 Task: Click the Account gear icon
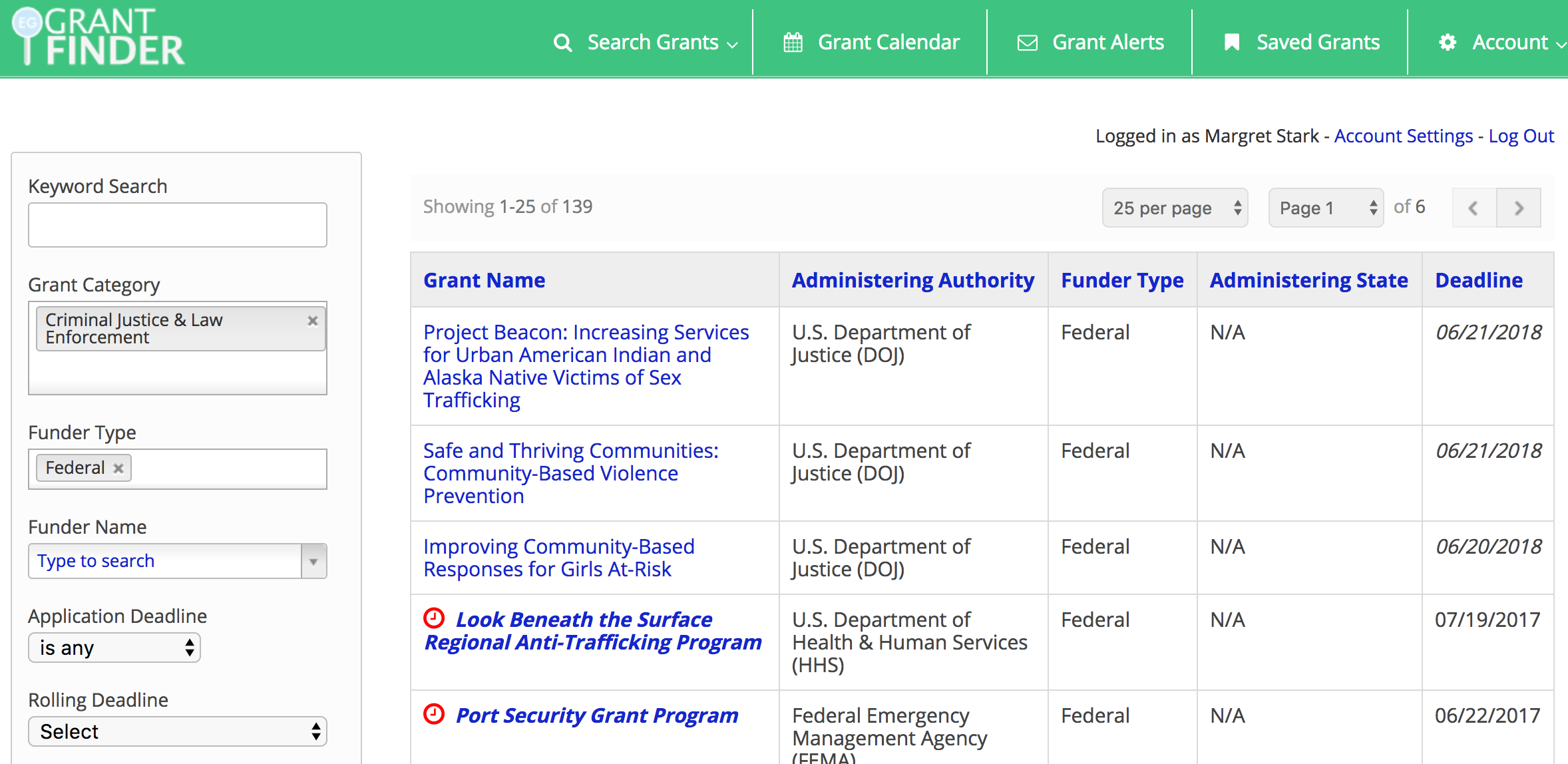(1448, 42)
